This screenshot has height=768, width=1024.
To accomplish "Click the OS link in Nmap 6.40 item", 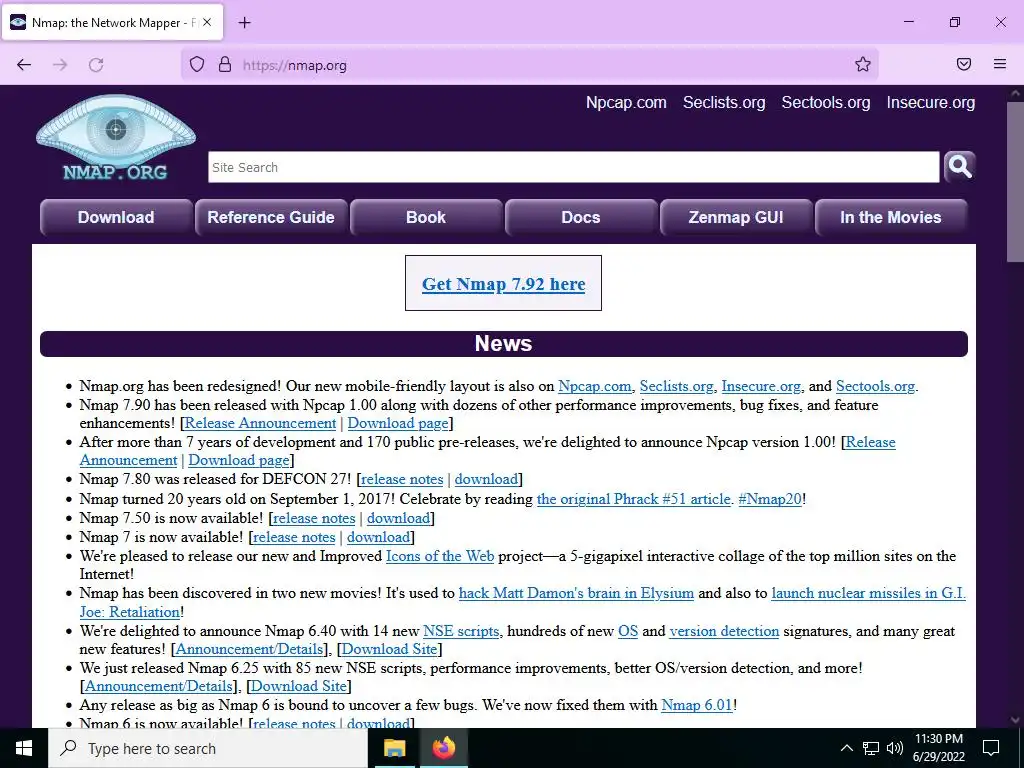I will click(628, 631).
